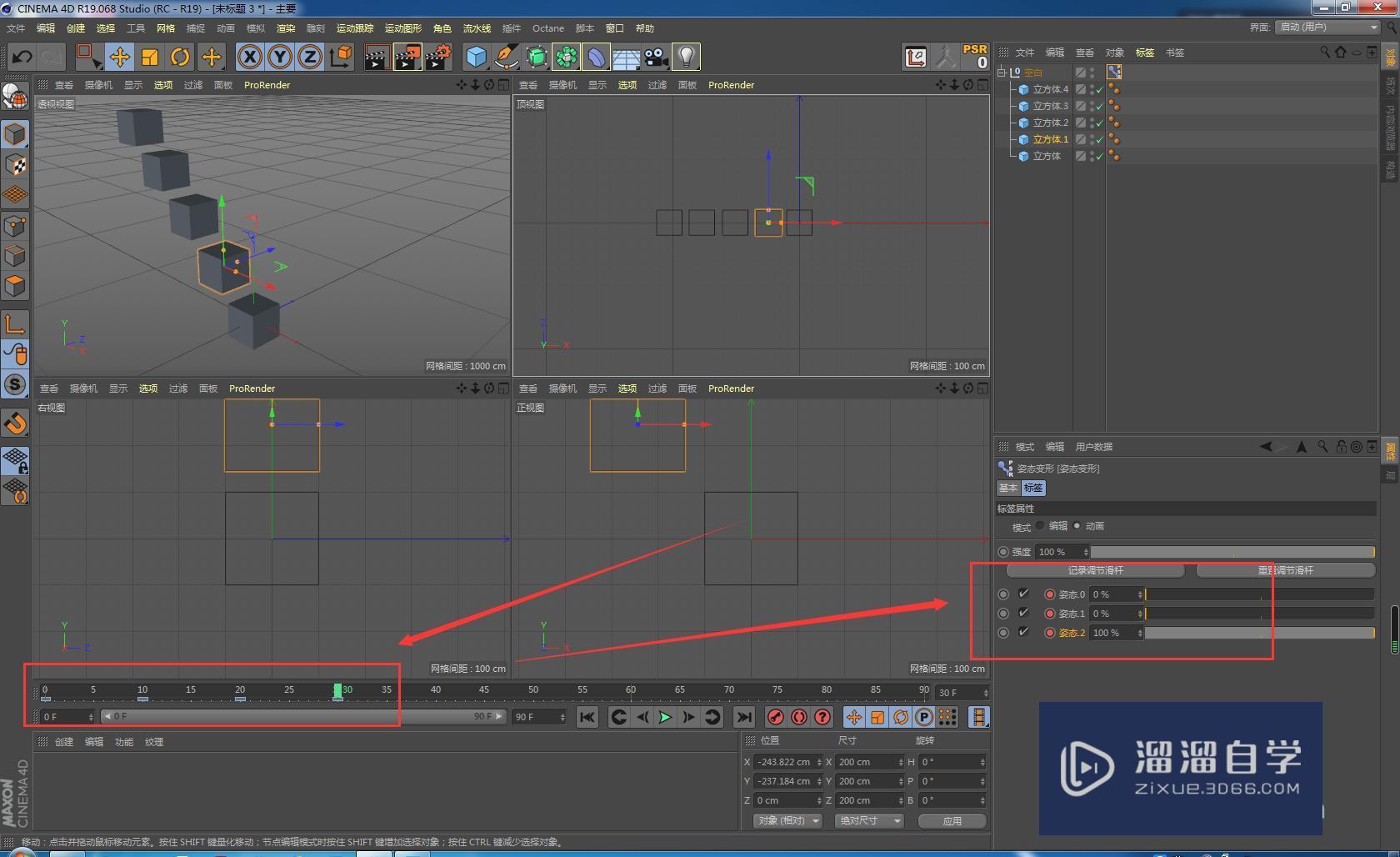Add a Camera object

tap(656, 57)
